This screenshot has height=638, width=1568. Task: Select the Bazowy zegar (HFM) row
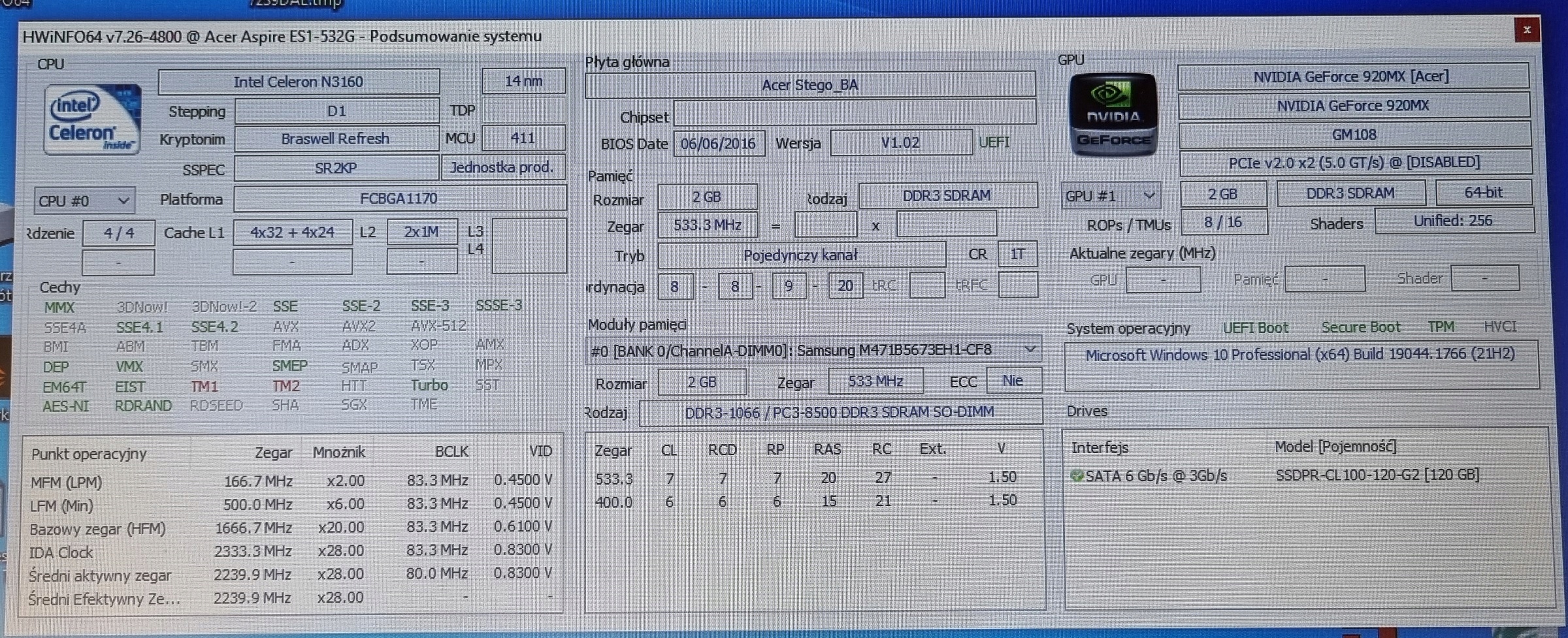pos(97,529)
